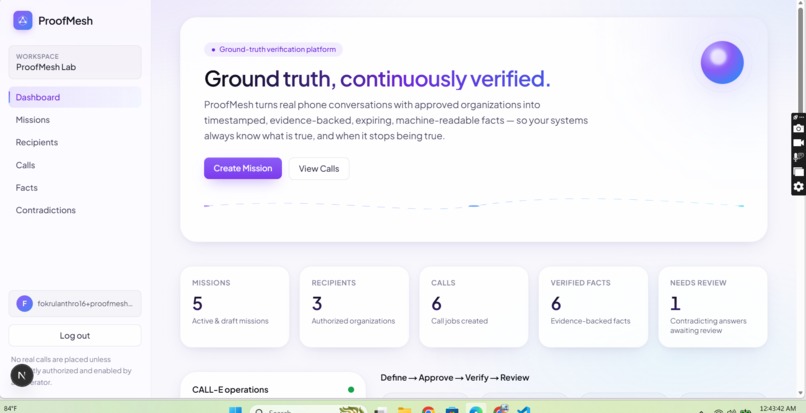Open File Explorer from the taskbar

click(x=405, y=410)
